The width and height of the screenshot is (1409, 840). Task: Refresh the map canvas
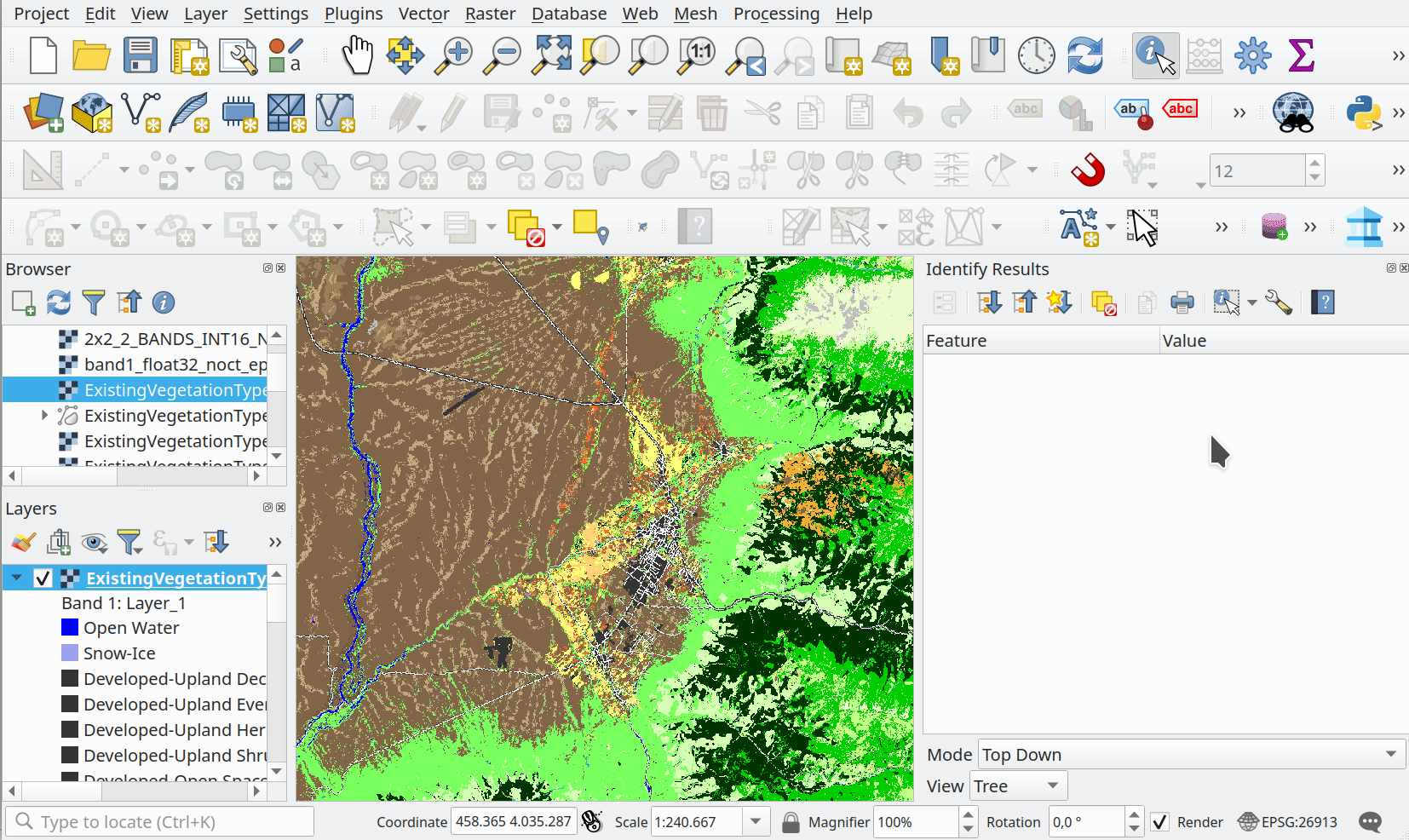(x=1086, y=55)
